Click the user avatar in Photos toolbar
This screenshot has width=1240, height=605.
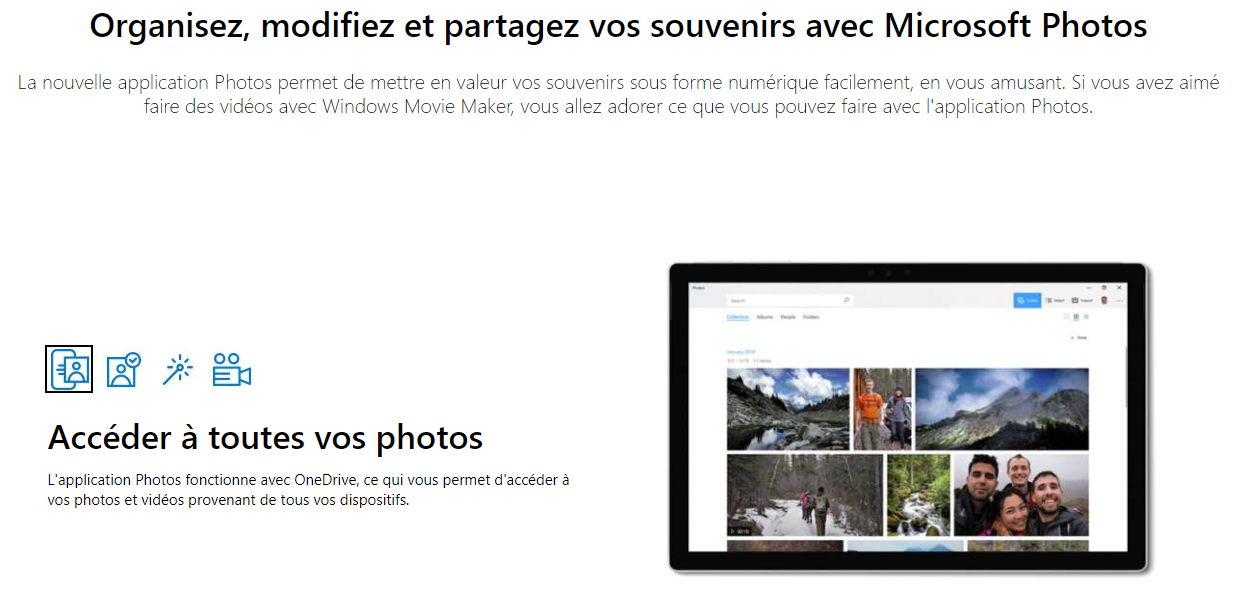coord(1104,300)
